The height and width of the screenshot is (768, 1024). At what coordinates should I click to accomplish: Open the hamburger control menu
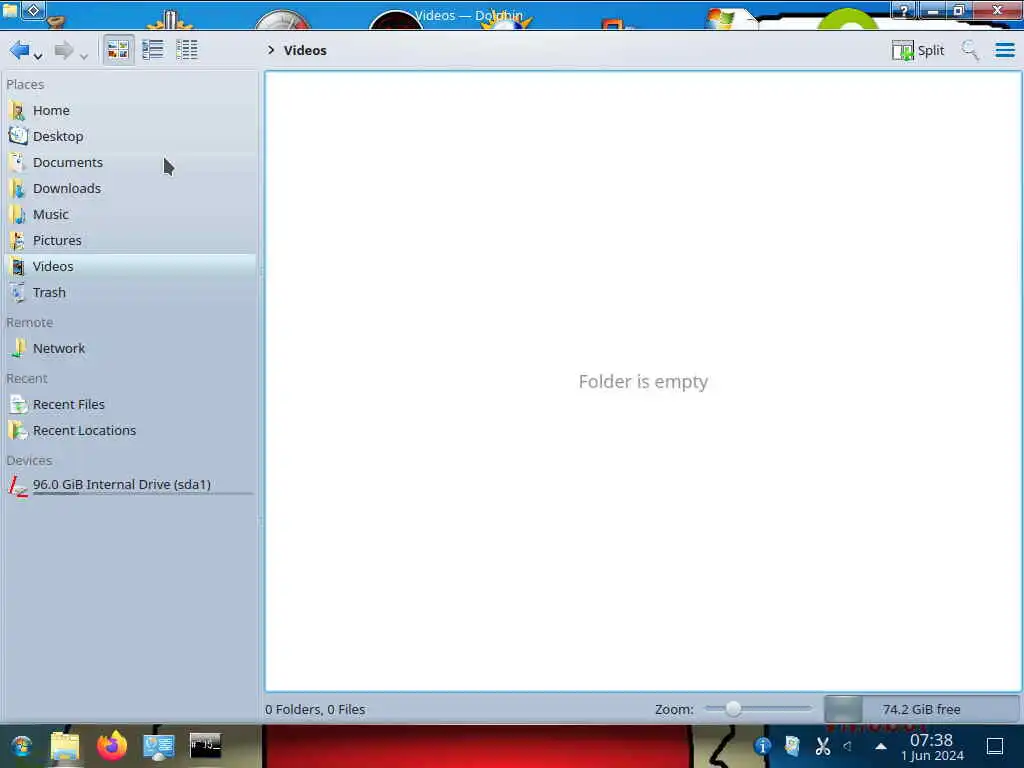coord(1004,50)
